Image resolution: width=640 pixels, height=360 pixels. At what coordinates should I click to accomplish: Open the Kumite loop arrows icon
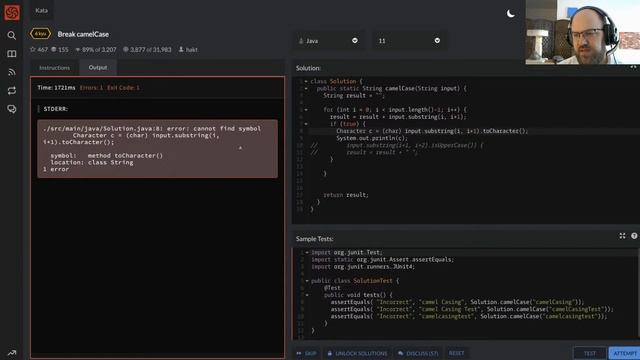pos(12,91)
